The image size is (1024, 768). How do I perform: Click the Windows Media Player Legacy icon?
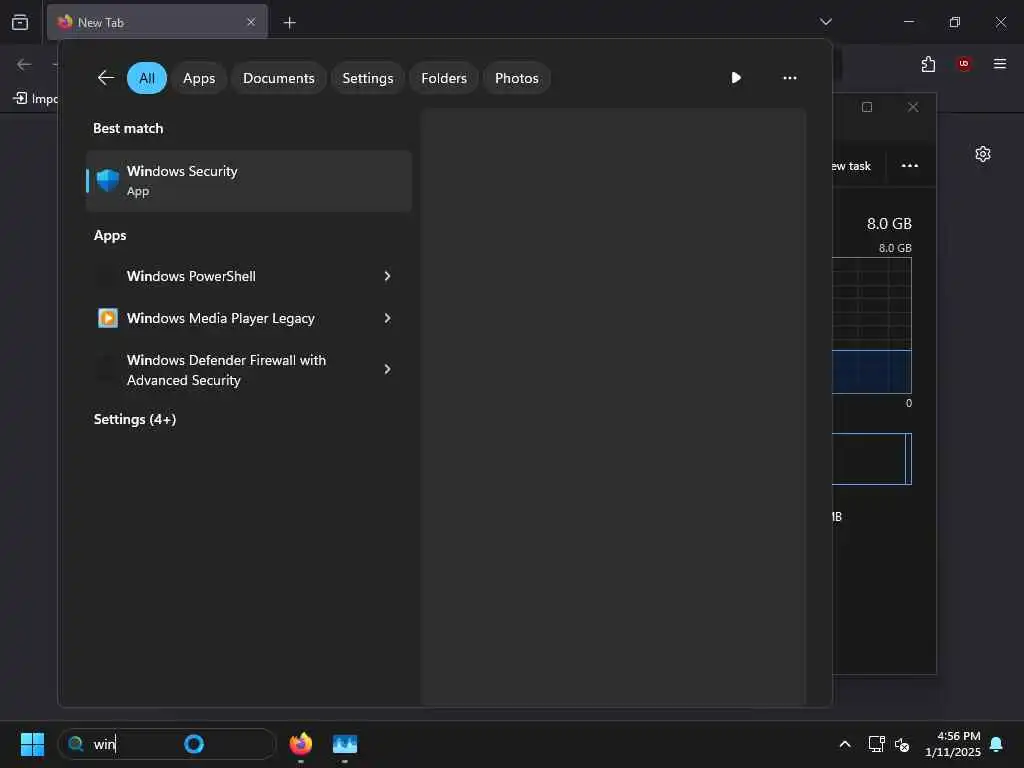click(108, 318)
